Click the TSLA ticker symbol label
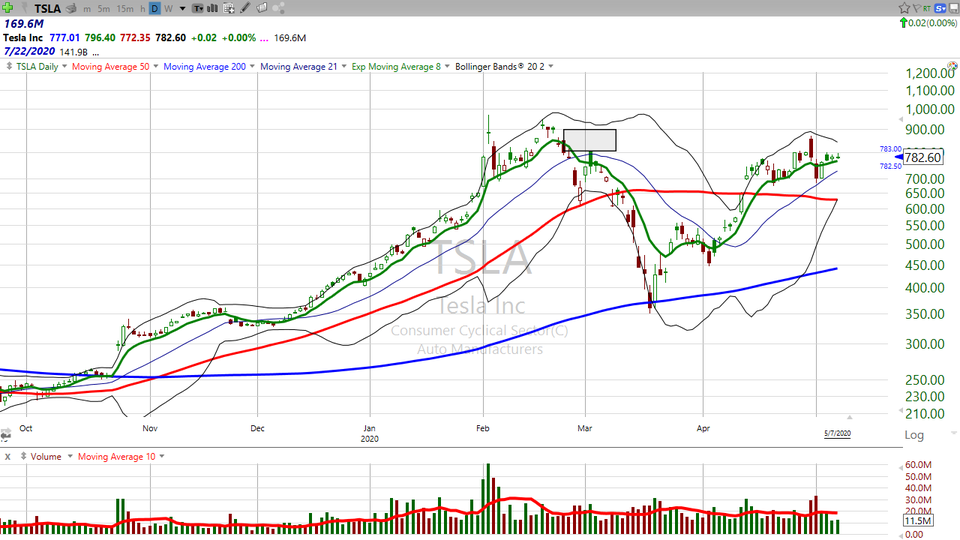 click(x=44, y=8)
